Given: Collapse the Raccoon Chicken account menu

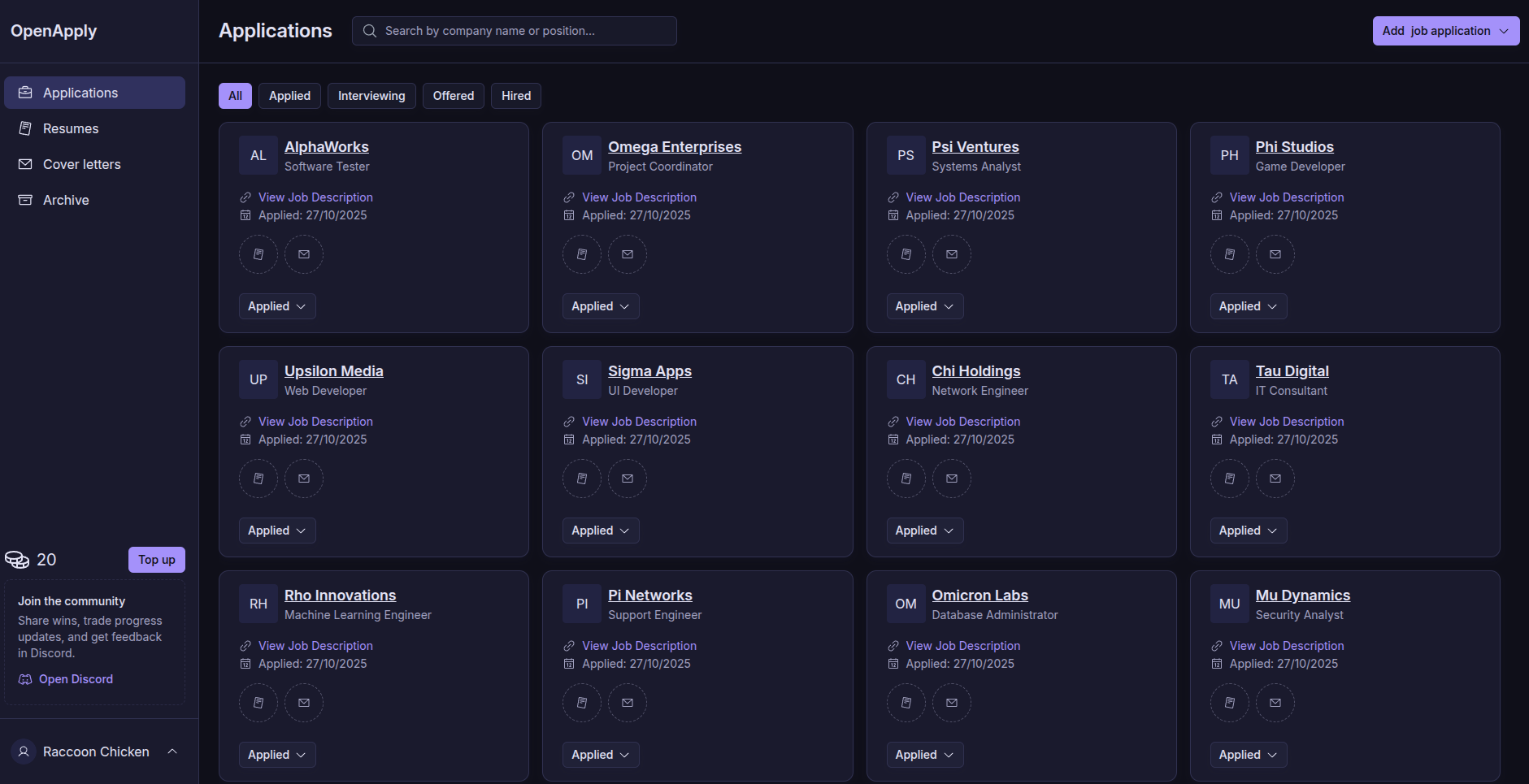Looking at the screenshot, I should click(172, 752).
